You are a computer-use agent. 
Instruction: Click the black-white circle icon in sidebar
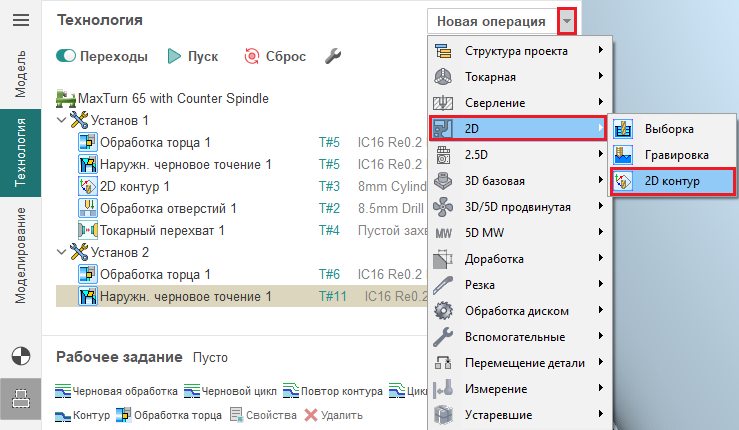[x=20, y=355]
